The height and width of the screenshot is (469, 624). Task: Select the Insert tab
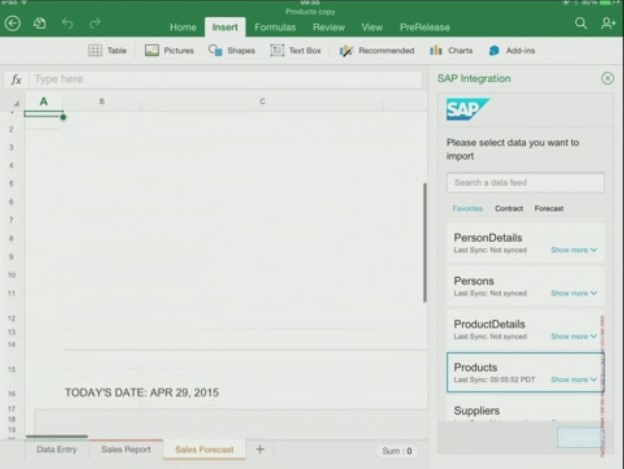pos(225,27)
